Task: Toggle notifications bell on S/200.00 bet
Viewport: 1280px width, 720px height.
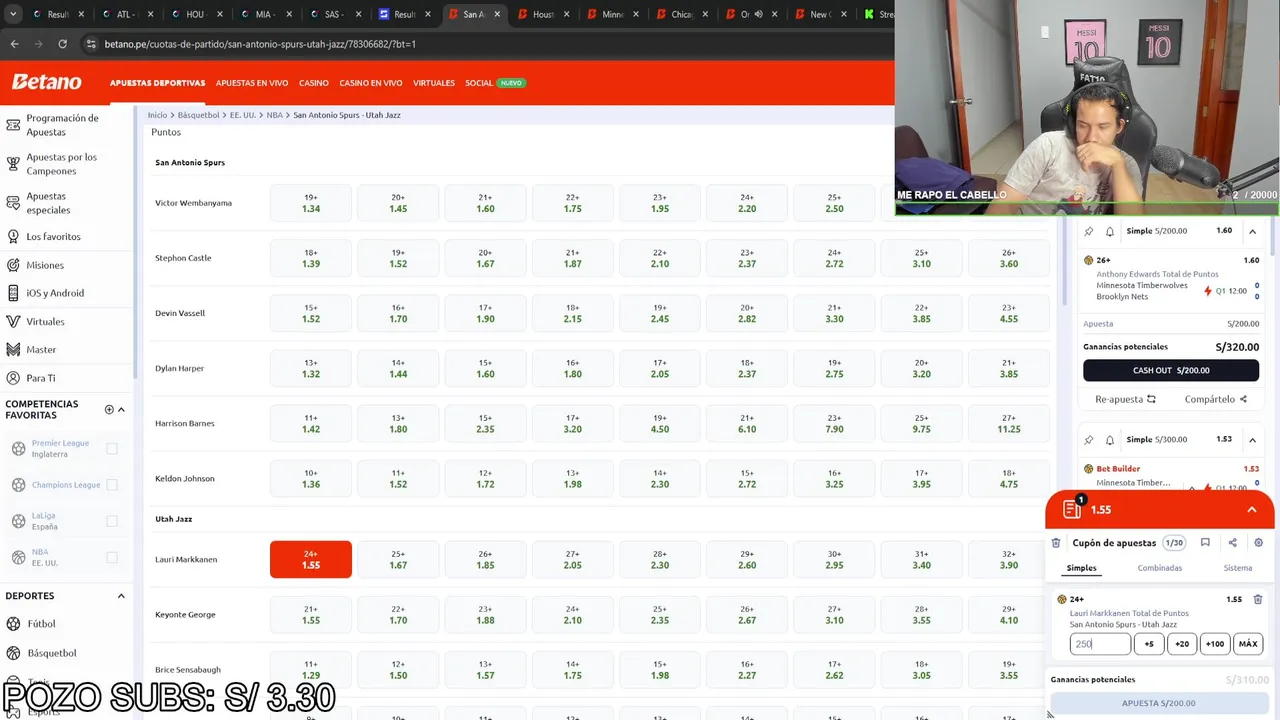Action: pos(1110,231)
